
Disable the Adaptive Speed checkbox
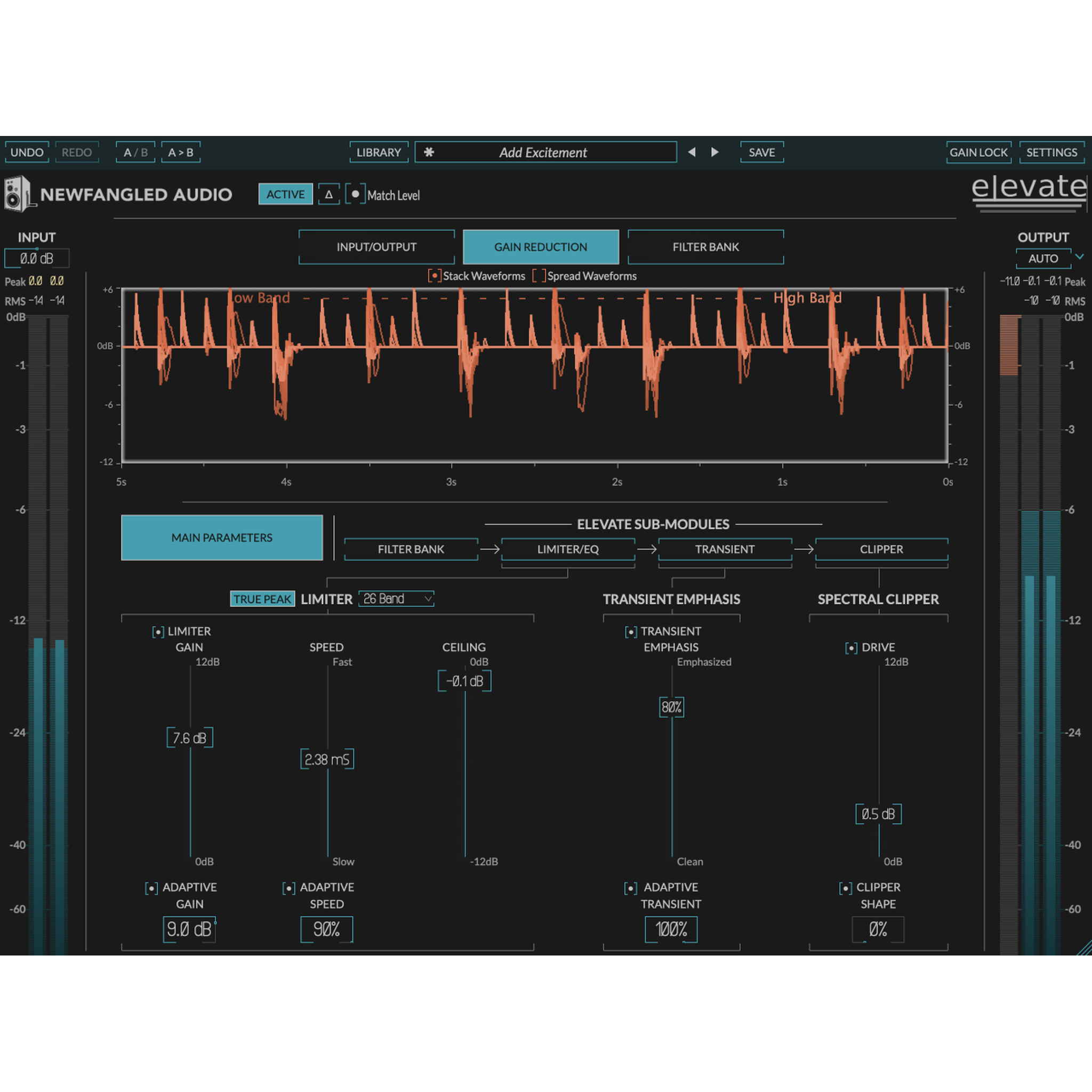289,888
